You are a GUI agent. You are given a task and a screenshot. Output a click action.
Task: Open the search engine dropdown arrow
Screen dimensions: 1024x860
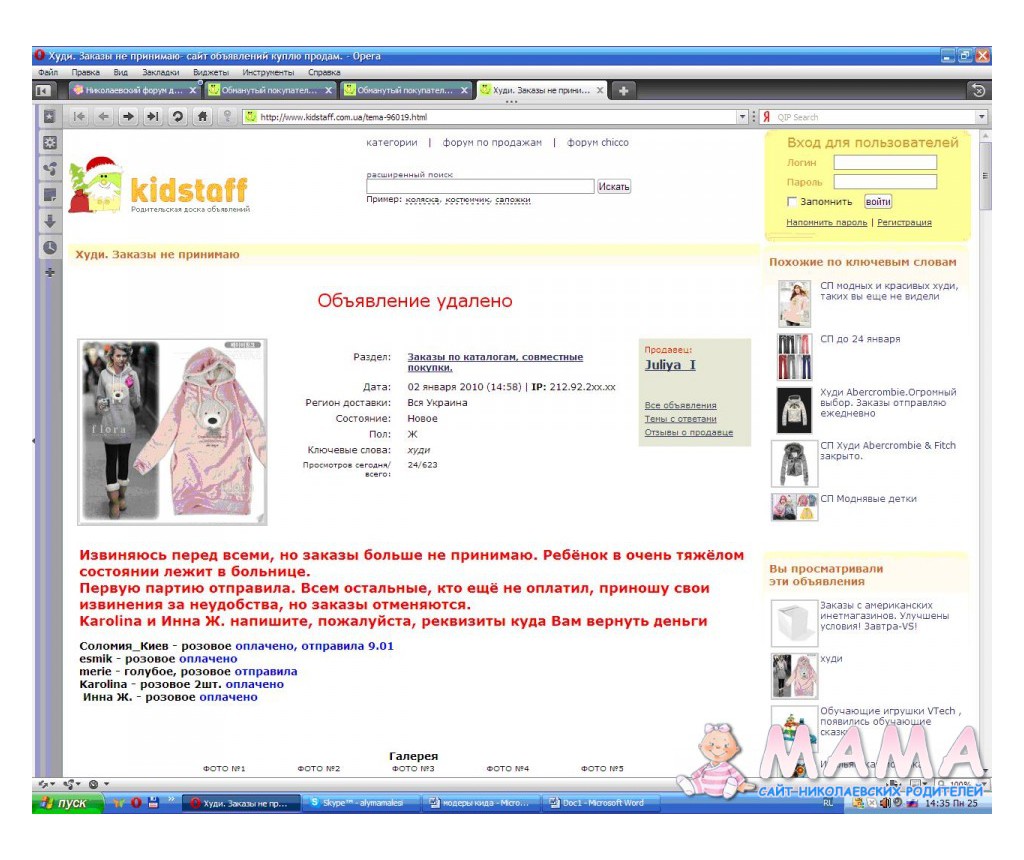pos(981,117)
